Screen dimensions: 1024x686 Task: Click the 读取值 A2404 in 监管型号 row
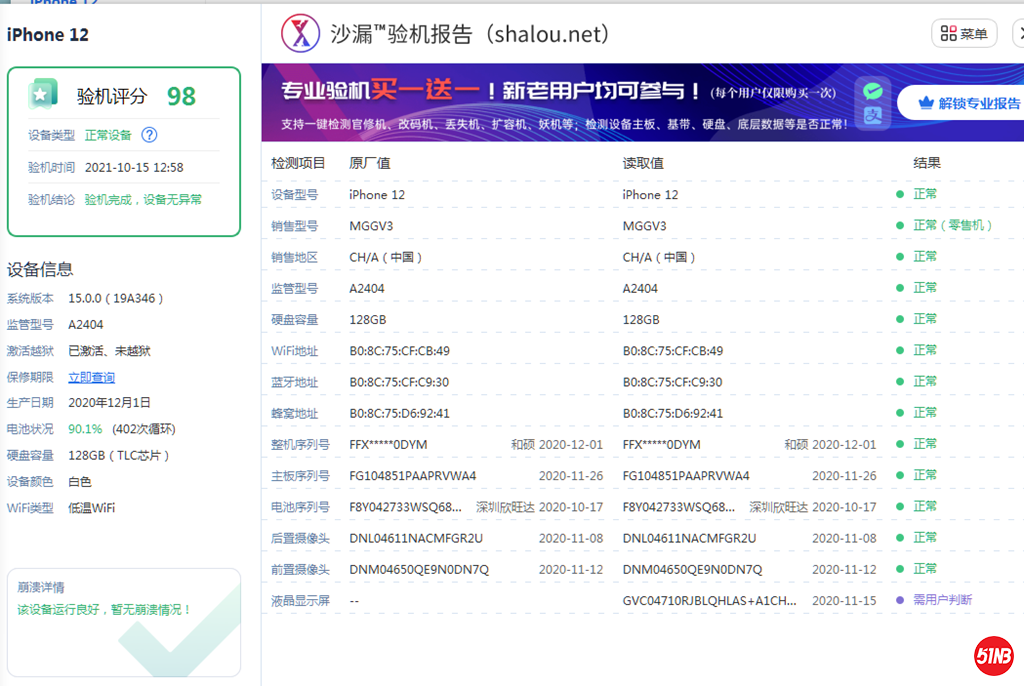click(x=640, y=289)
